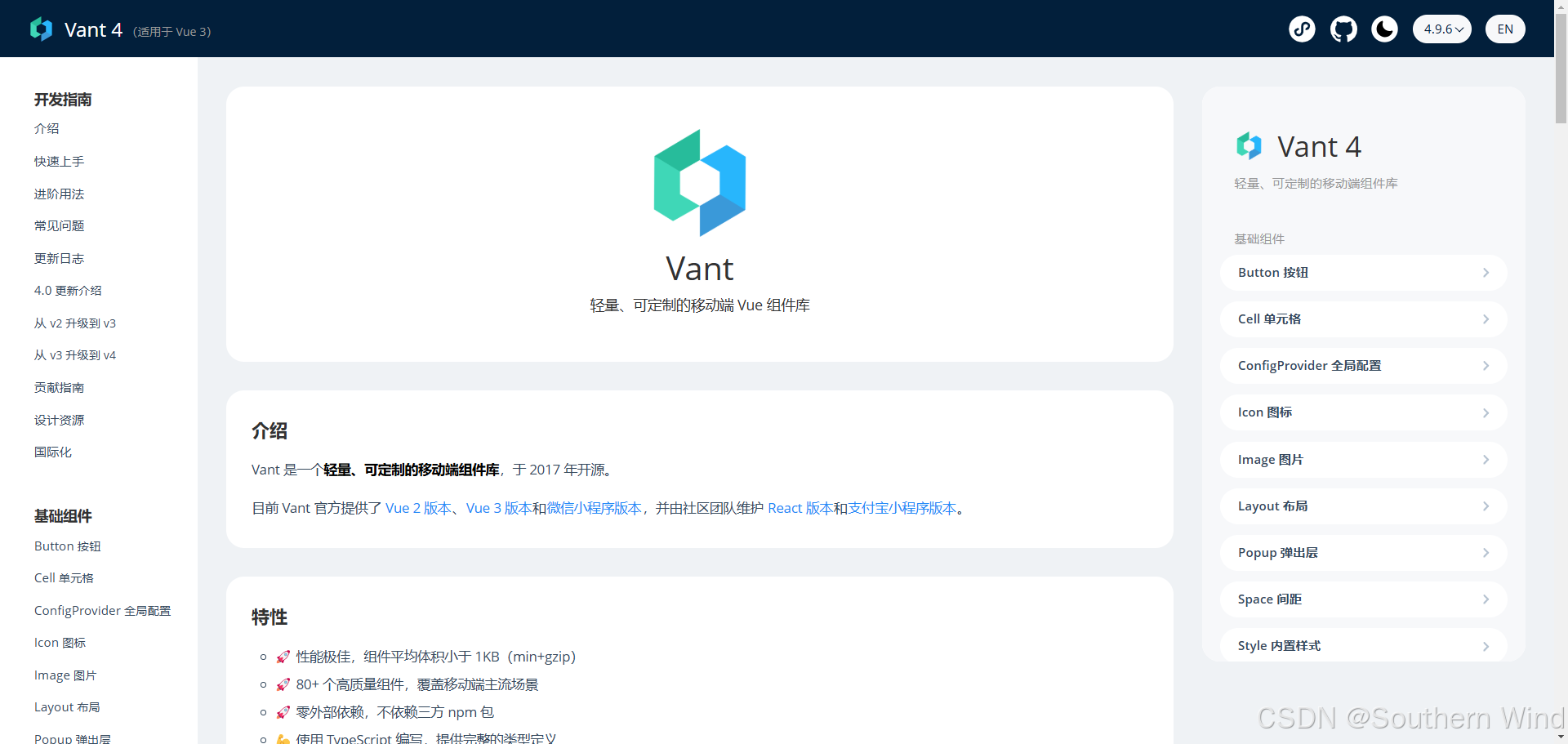Open Space 间距 in simulator
Image resolution: width=1568 pixels, height=744 pixels.
pos(1363,599)
